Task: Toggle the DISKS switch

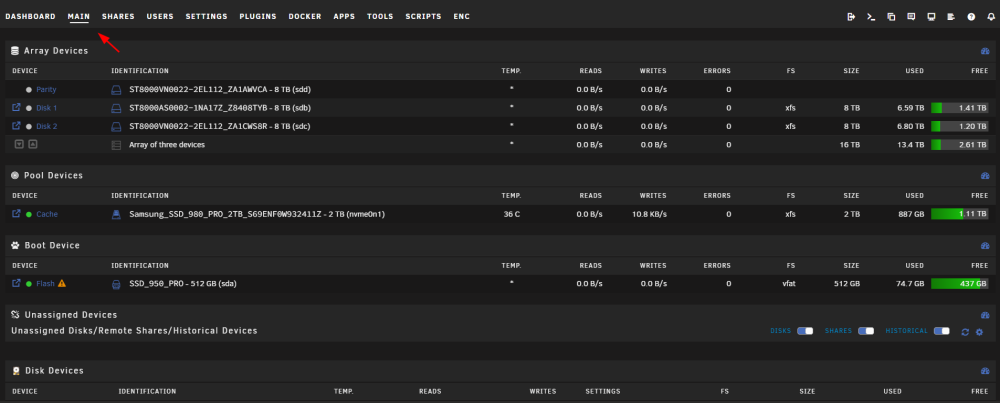Action: pyautogui.click(x=805, y=331)
